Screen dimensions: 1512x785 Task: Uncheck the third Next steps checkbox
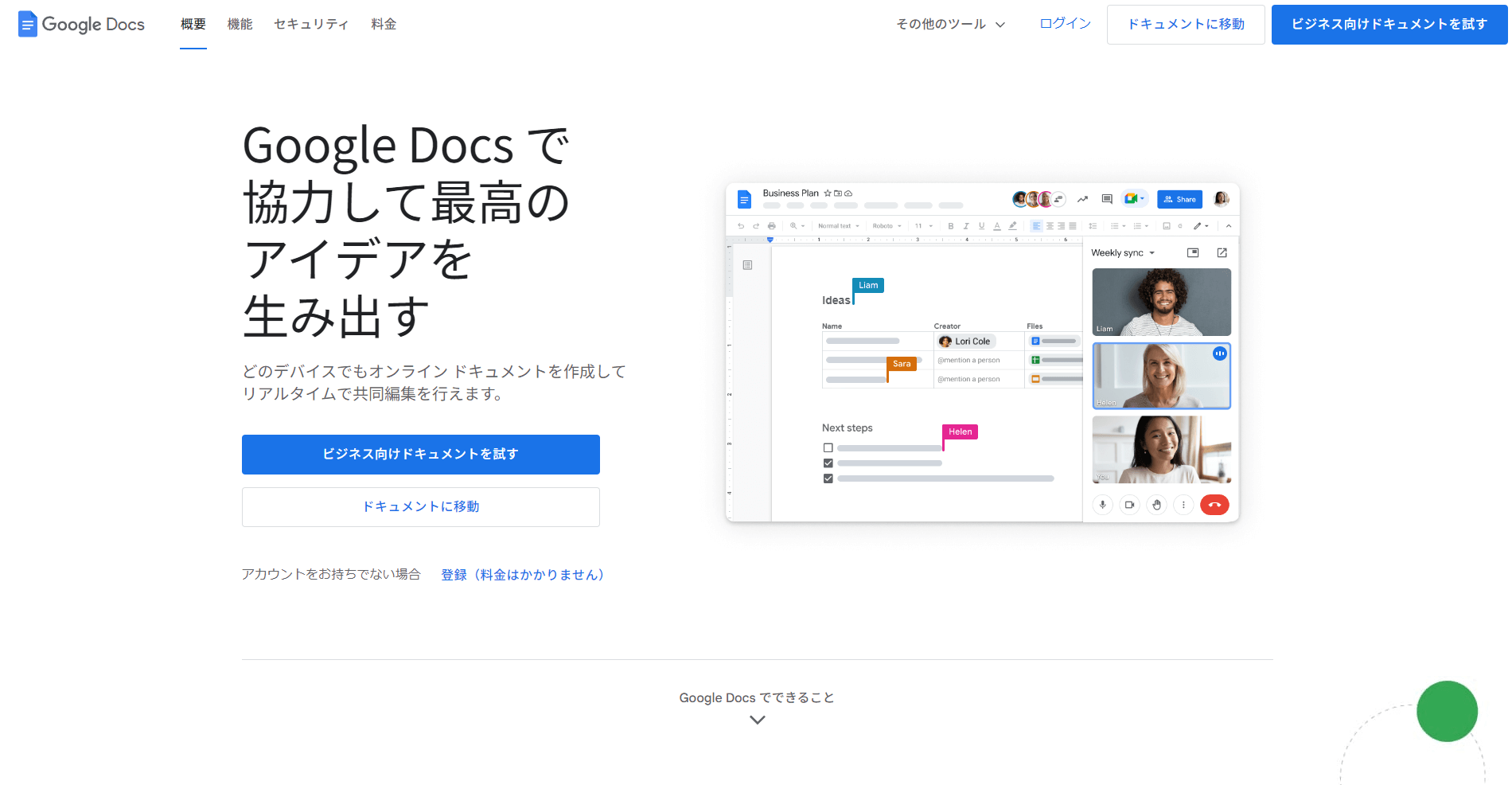pyautogui.click(x=828, y=478)
